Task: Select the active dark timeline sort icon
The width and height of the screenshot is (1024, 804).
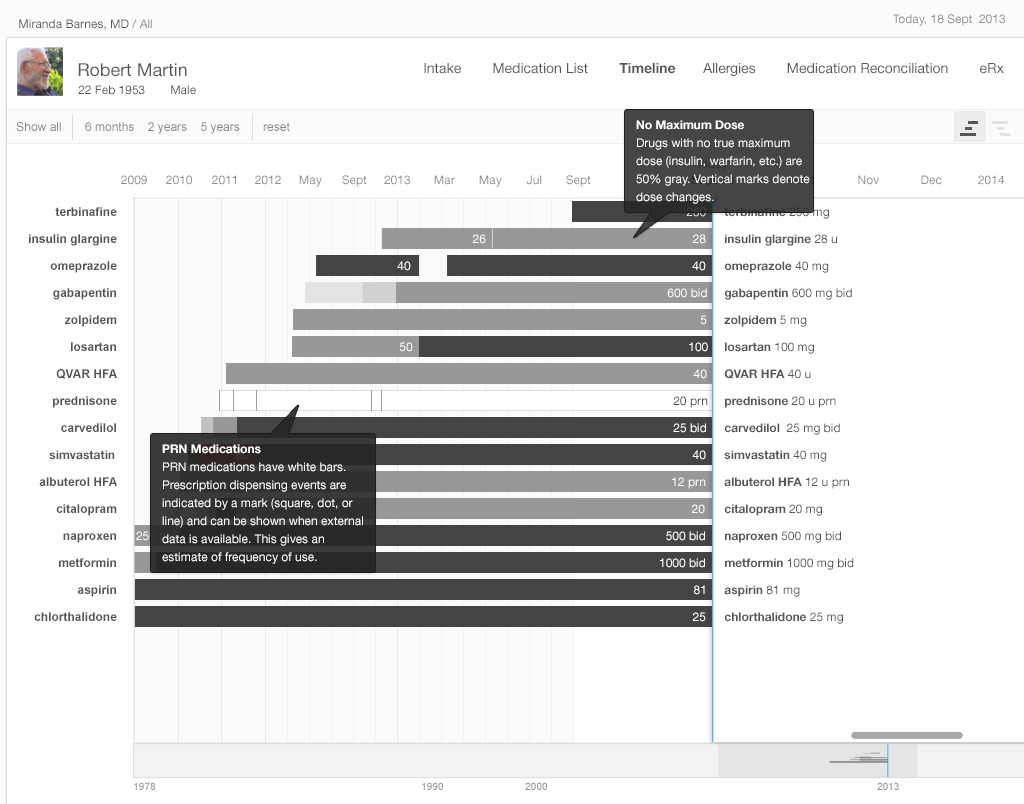Action: point(969,127)
